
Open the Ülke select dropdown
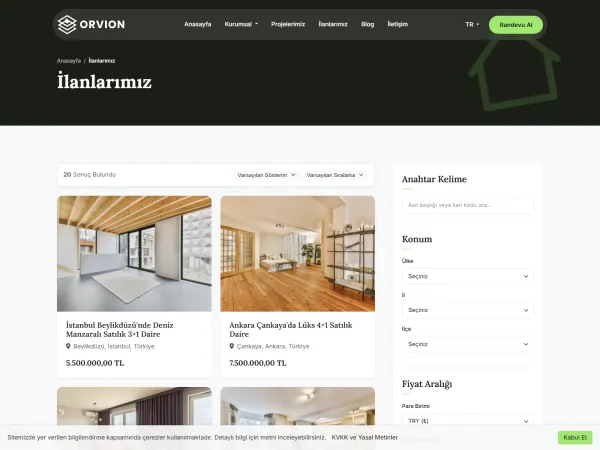pos(468,276)
